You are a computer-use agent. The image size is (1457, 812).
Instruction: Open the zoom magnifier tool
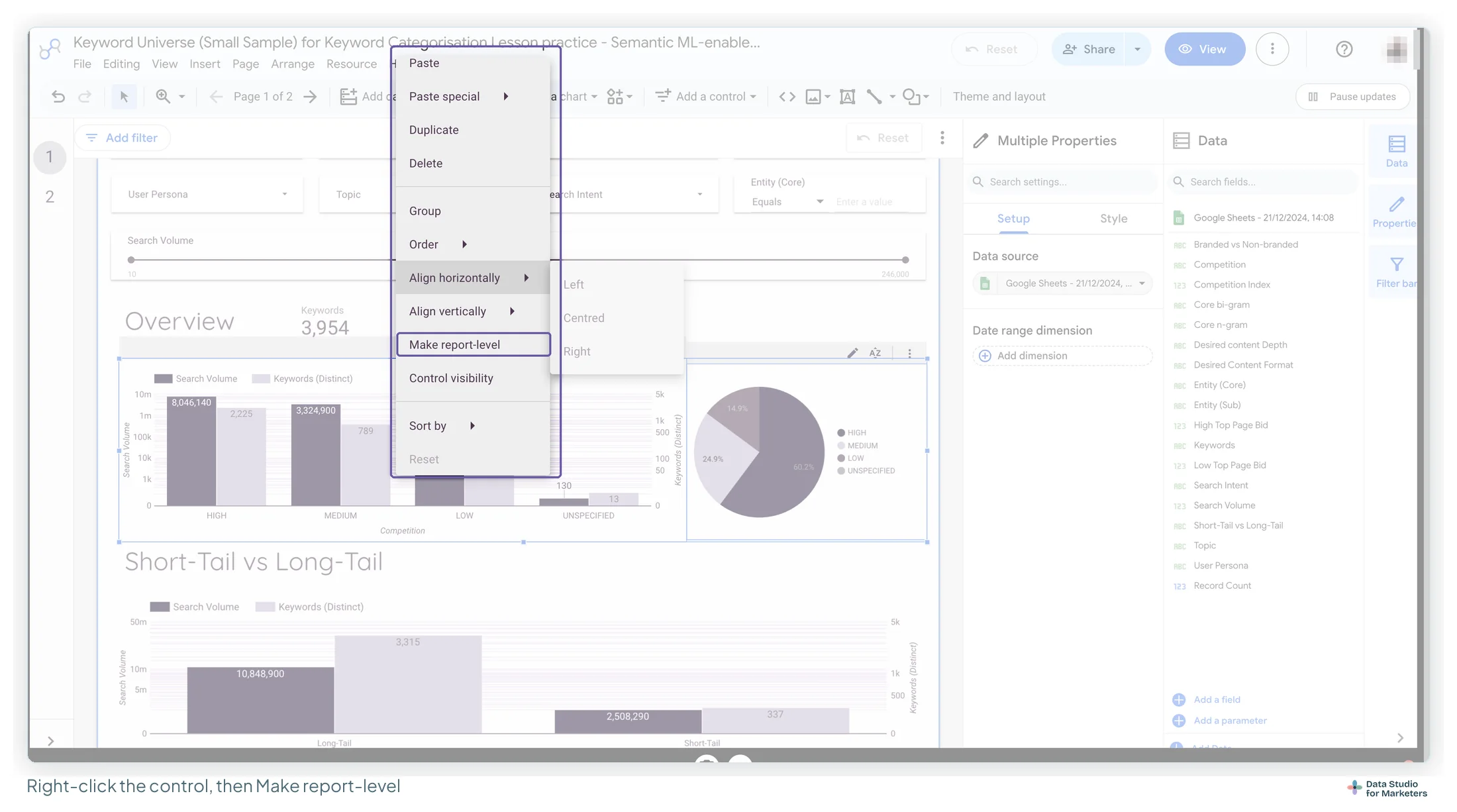tap(163, 97)
